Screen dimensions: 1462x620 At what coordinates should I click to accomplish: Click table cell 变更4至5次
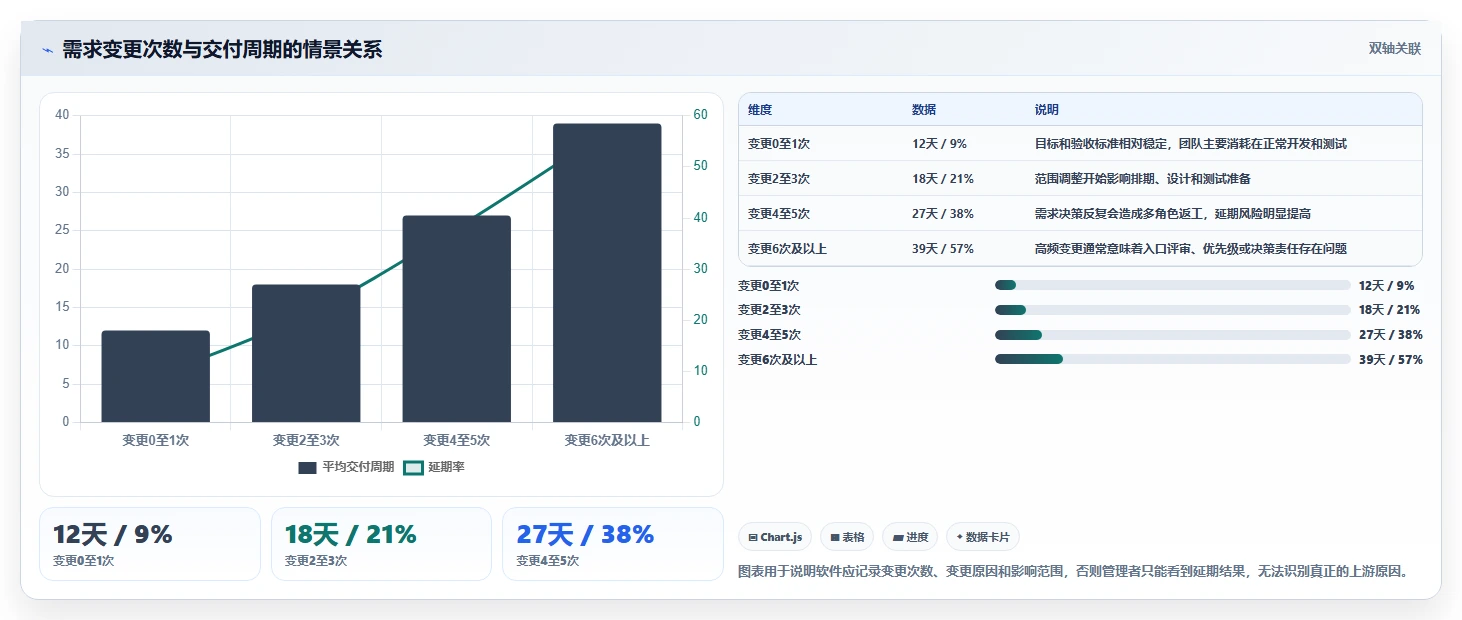click(x=779, y=214)
